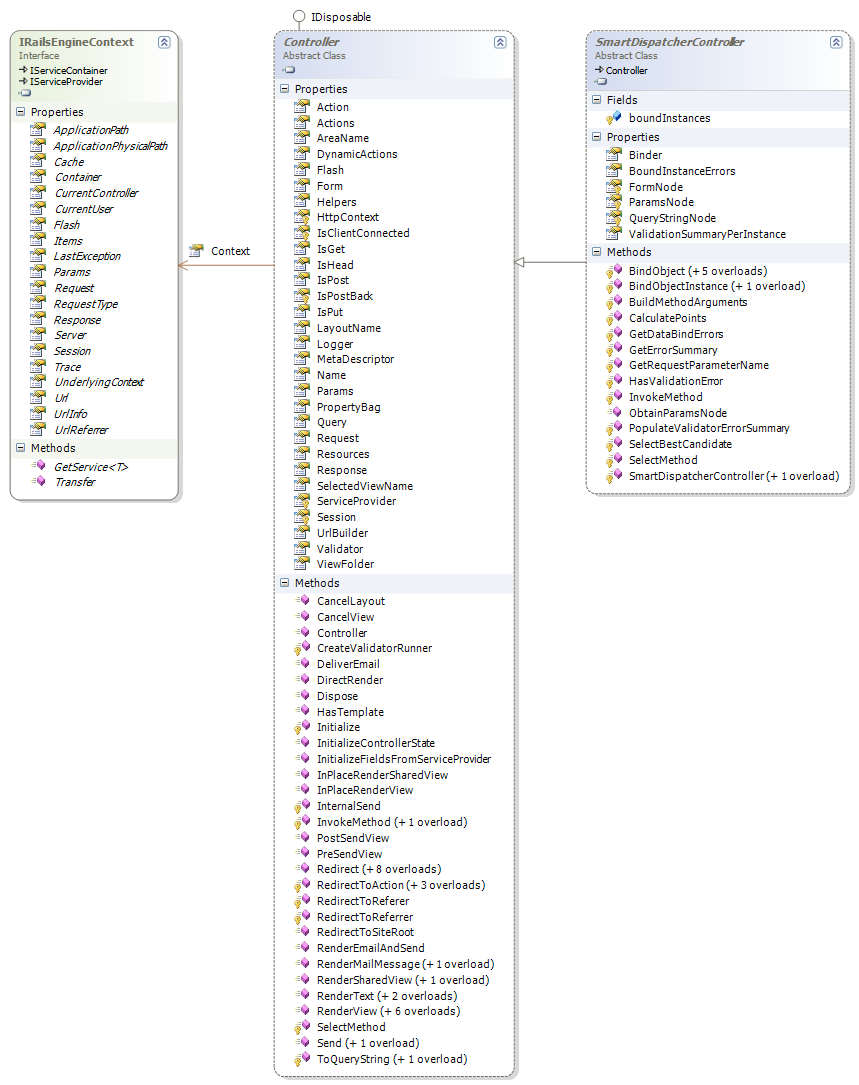Select the IServiceContainer inherited interface
Screen dimensions: 859x1085
click(69, 71)
